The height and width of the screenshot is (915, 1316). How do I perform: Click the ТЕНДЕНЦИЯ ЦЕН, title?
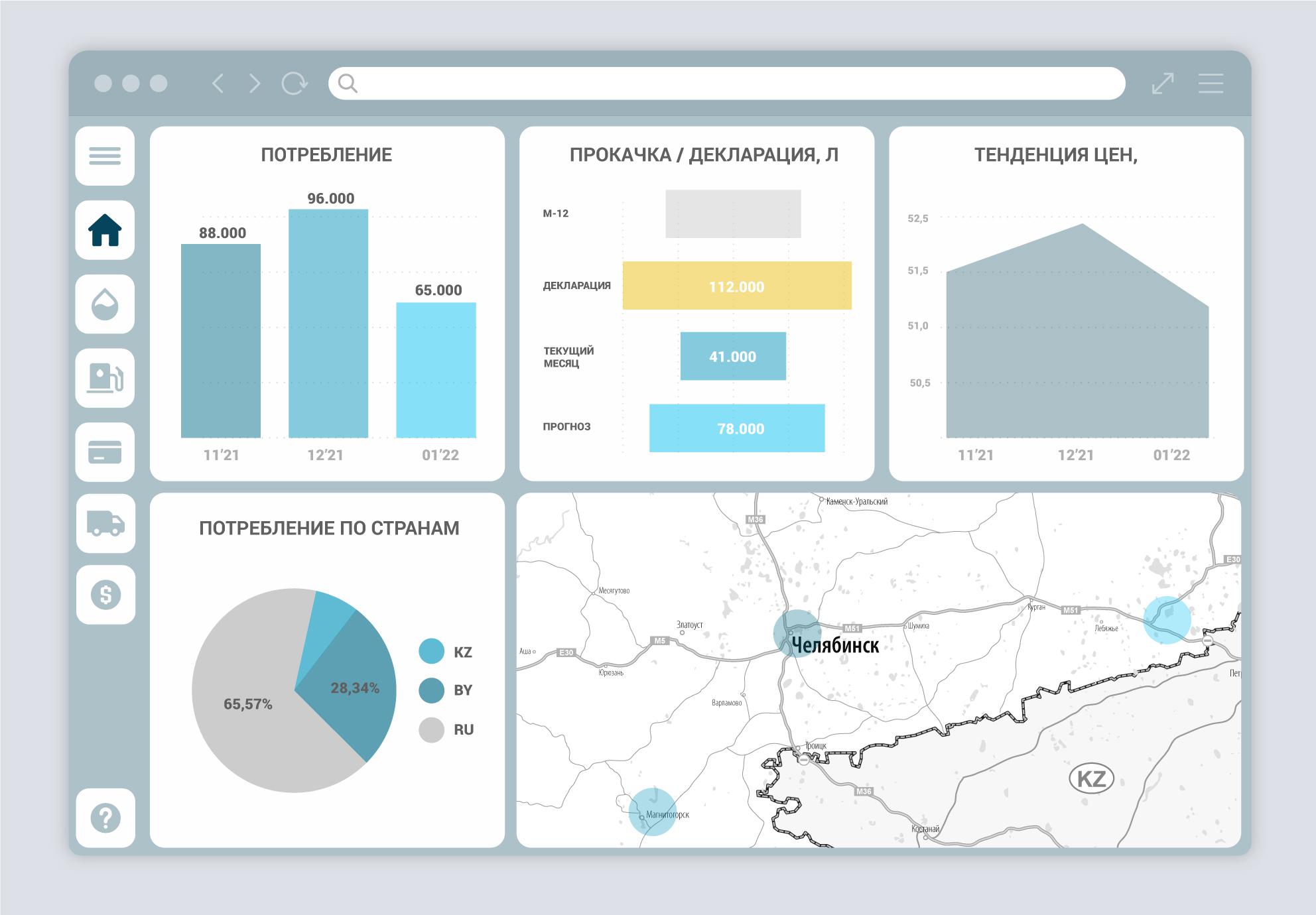pyautogui.click(x=1056, y=155)
